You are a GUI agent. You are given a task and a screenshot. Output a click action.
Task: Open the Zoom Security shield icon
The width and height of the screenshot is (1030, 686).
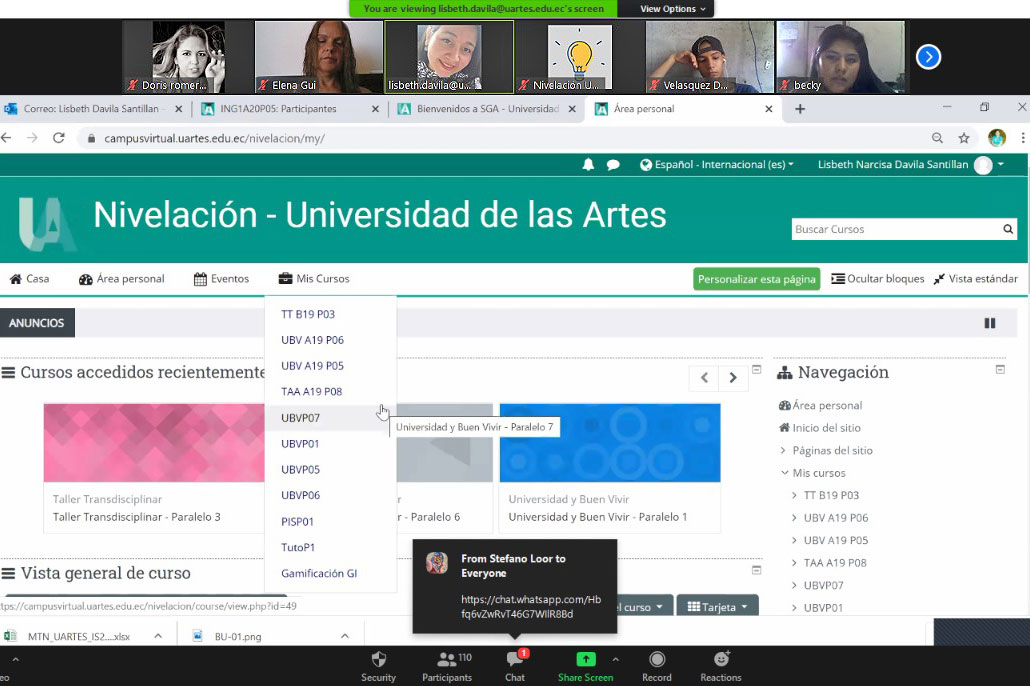tap(378, 660)
